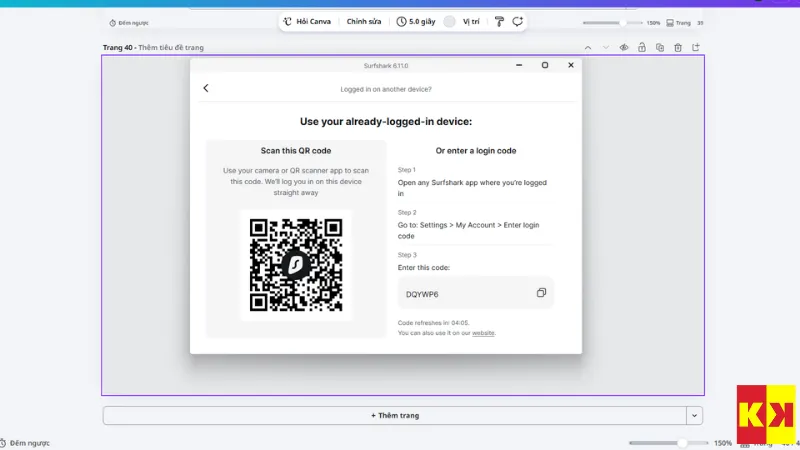The image size is (800, 450).
Task: Click the upper 150% zoom value
Action: tap(653, 23)
